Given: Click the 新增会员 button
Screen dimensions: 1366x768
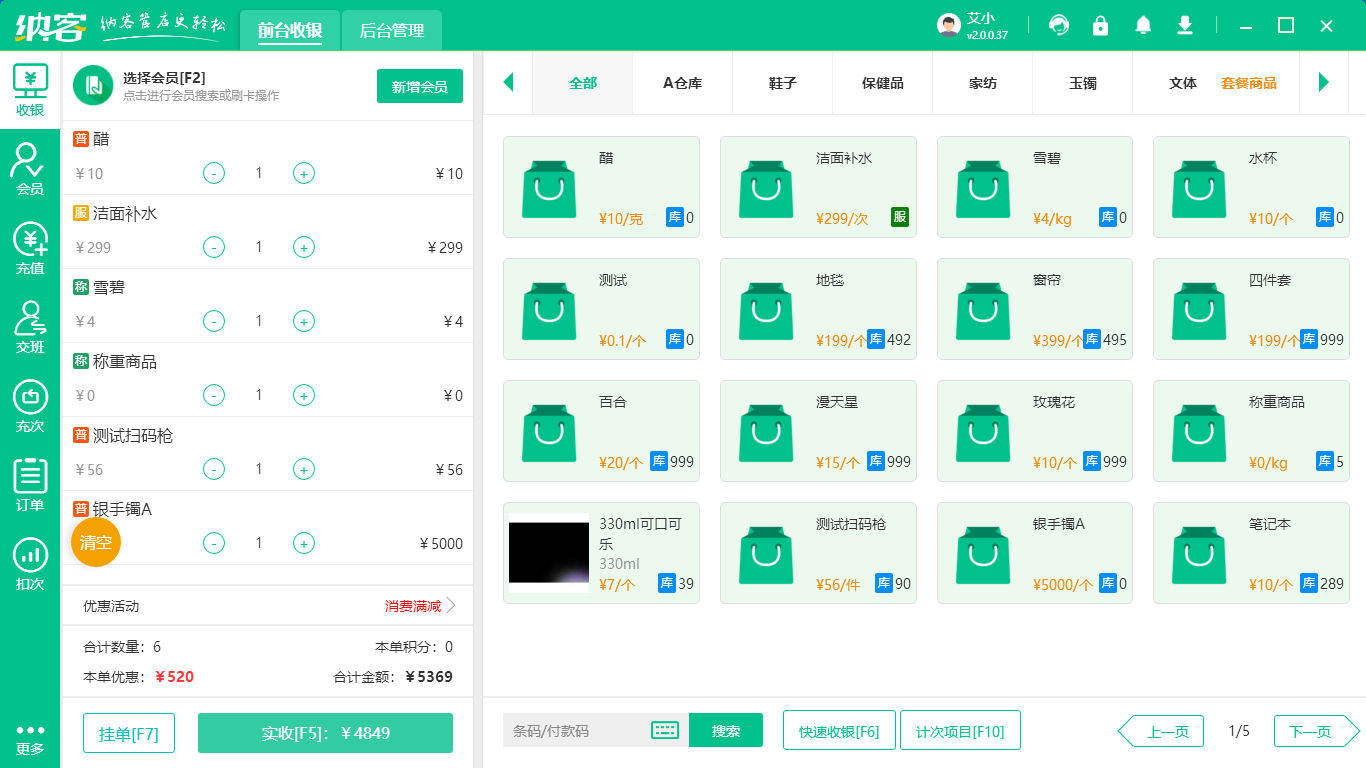Looking at the screenshot, I should (x=419, y=86).
